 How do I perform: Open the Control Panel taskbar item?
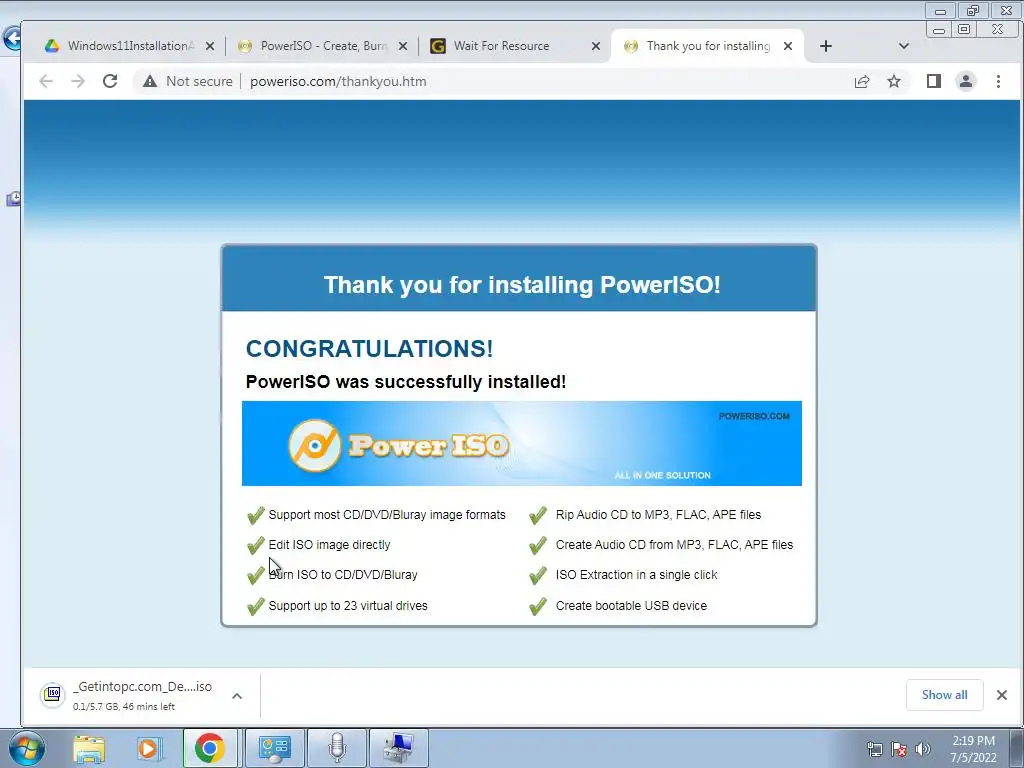point(274,748)
